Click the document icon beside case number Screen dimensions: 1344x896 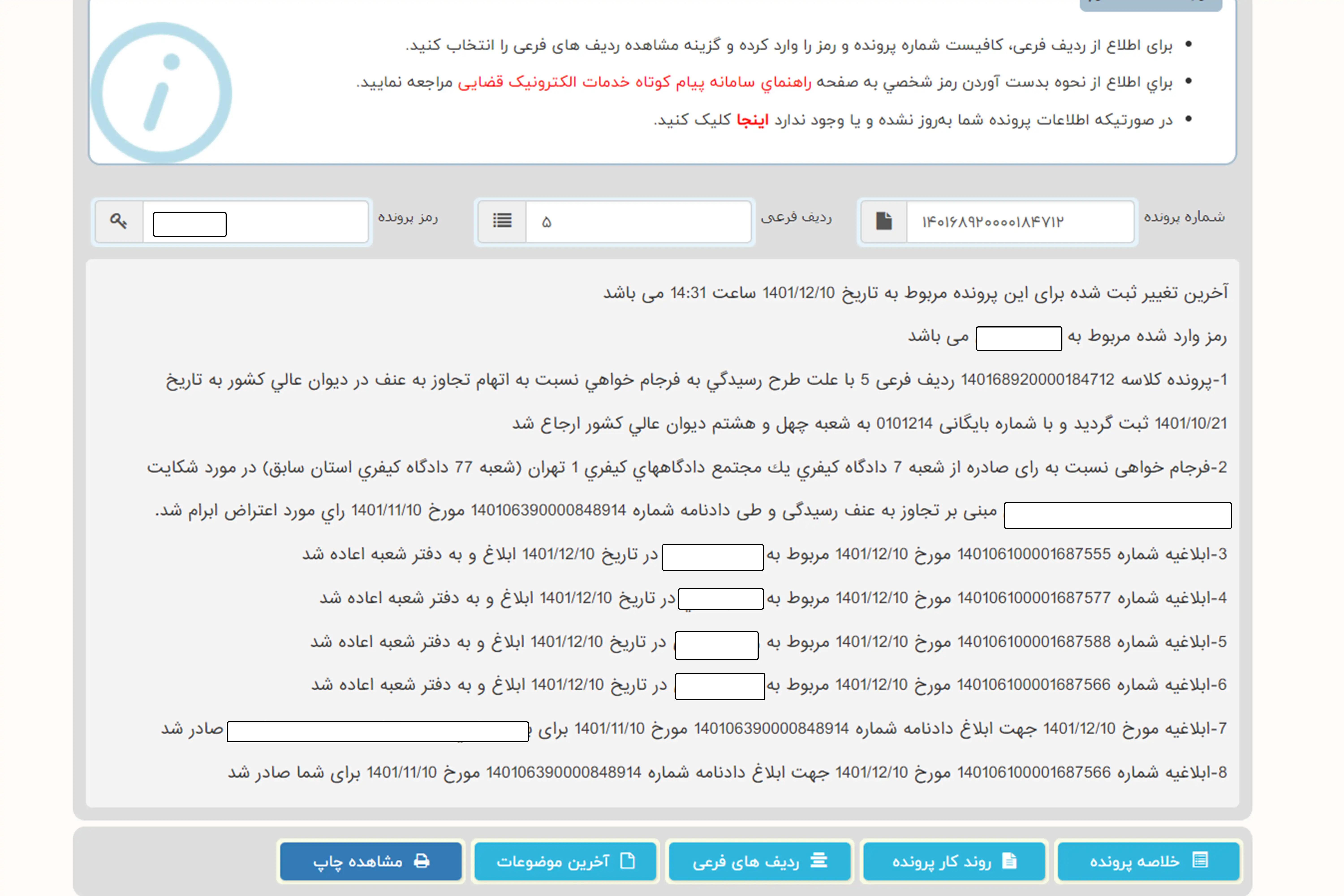(x=884, y=221)
